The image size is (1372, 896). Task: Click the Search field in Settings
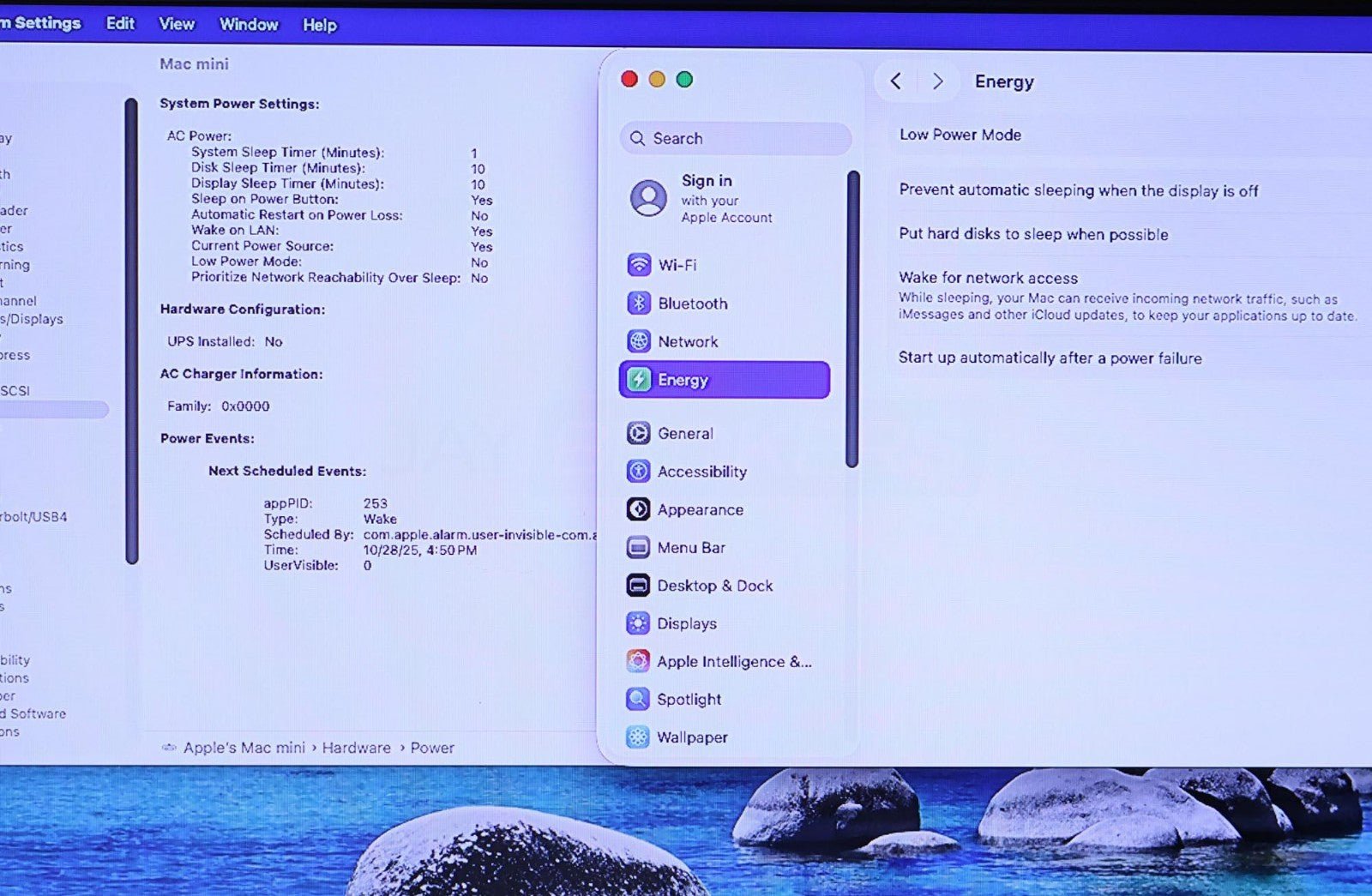(x=736, y=138)
